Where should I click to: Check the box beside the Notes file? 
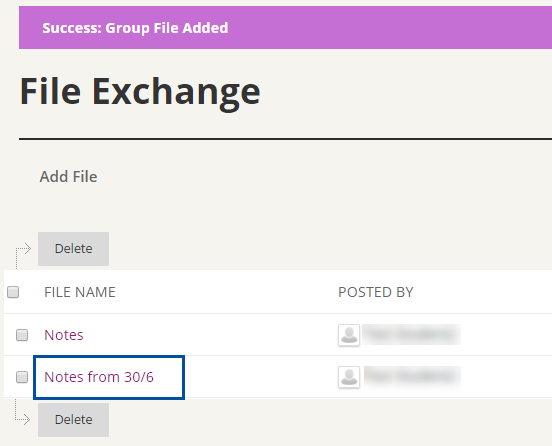22,335
